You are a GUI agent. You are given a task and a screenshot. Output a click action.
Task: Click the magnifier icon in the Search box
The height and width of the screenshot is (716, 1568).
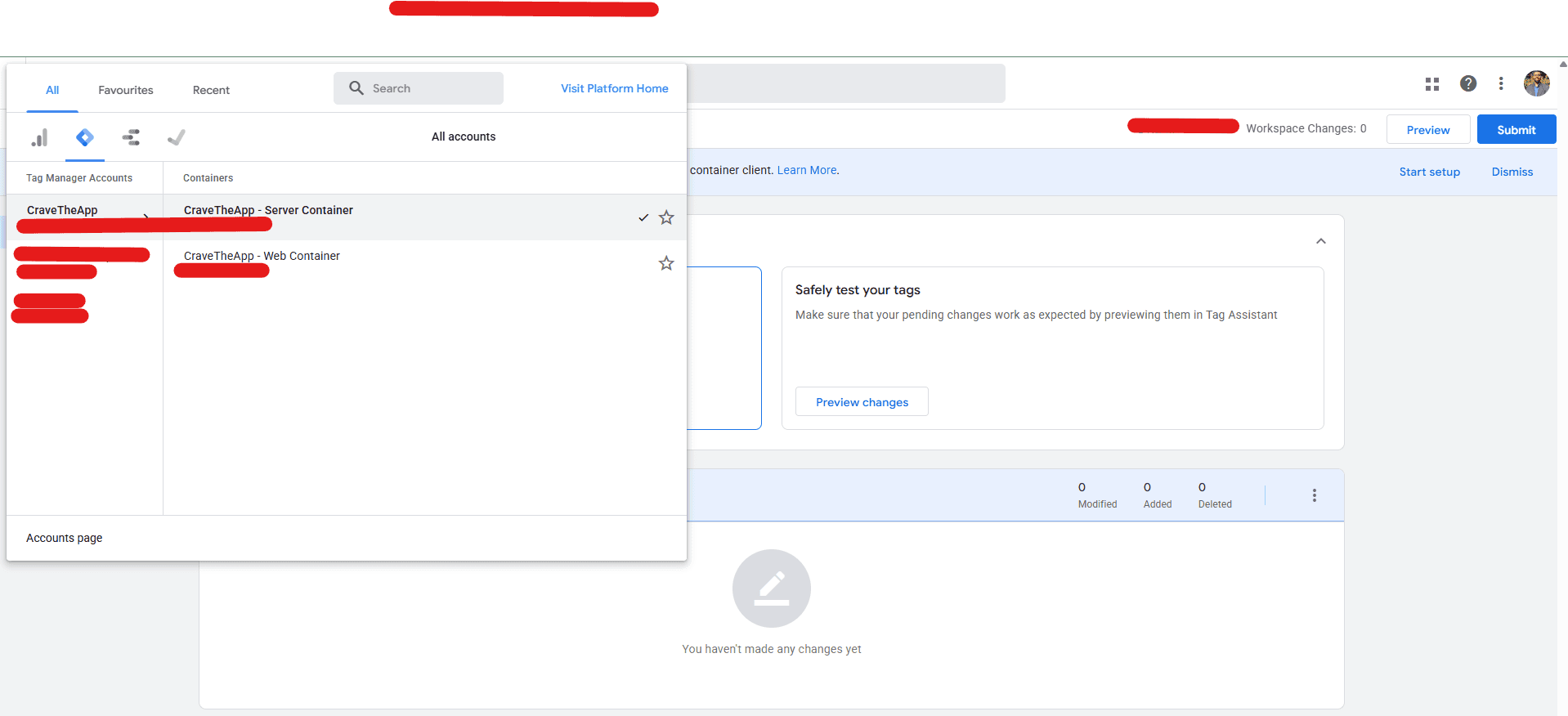(x=356, y=88)
